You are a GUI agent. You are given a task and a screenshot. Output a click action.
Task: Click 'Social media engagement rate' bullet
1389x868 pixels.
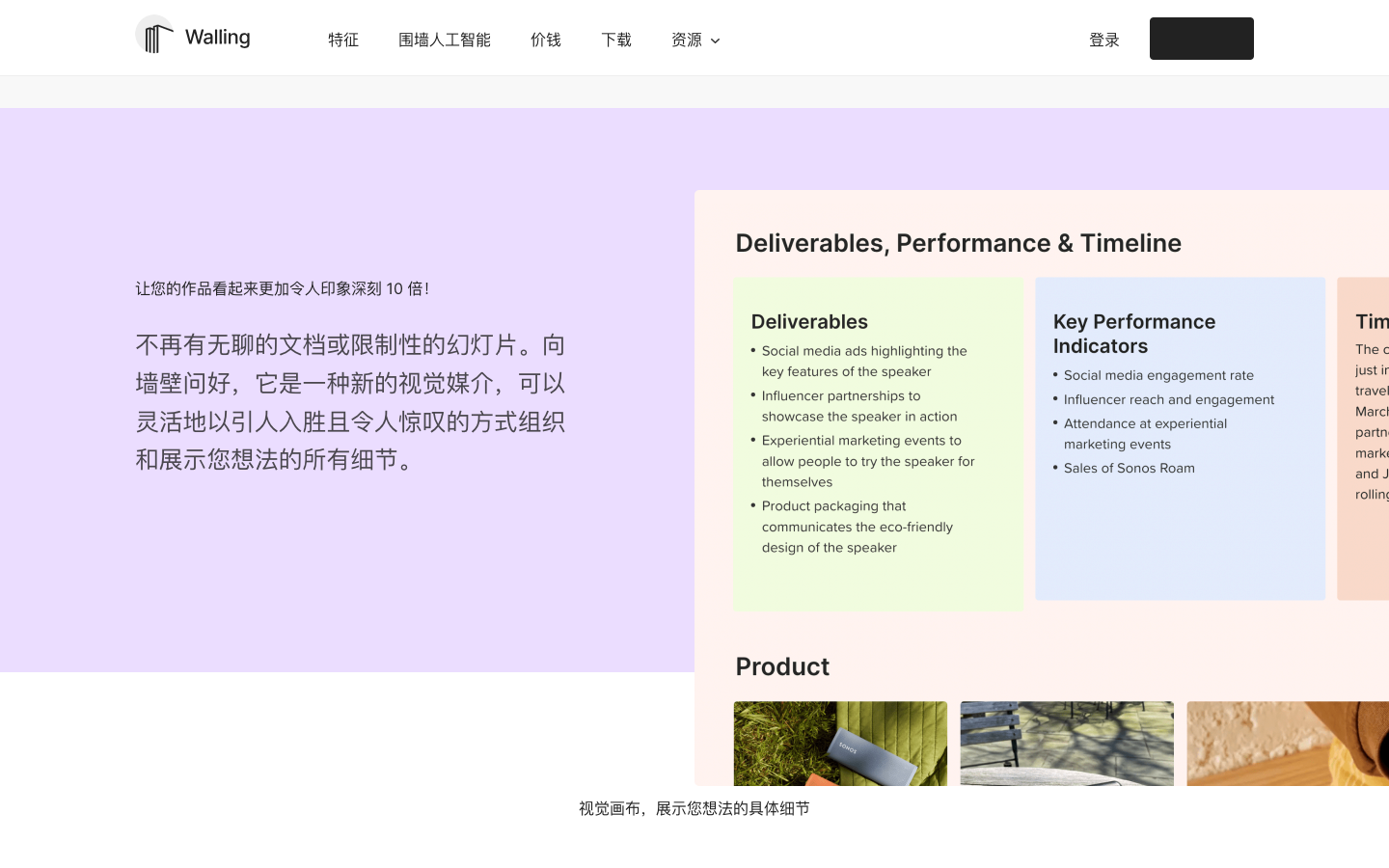[x=1158, y=375]
